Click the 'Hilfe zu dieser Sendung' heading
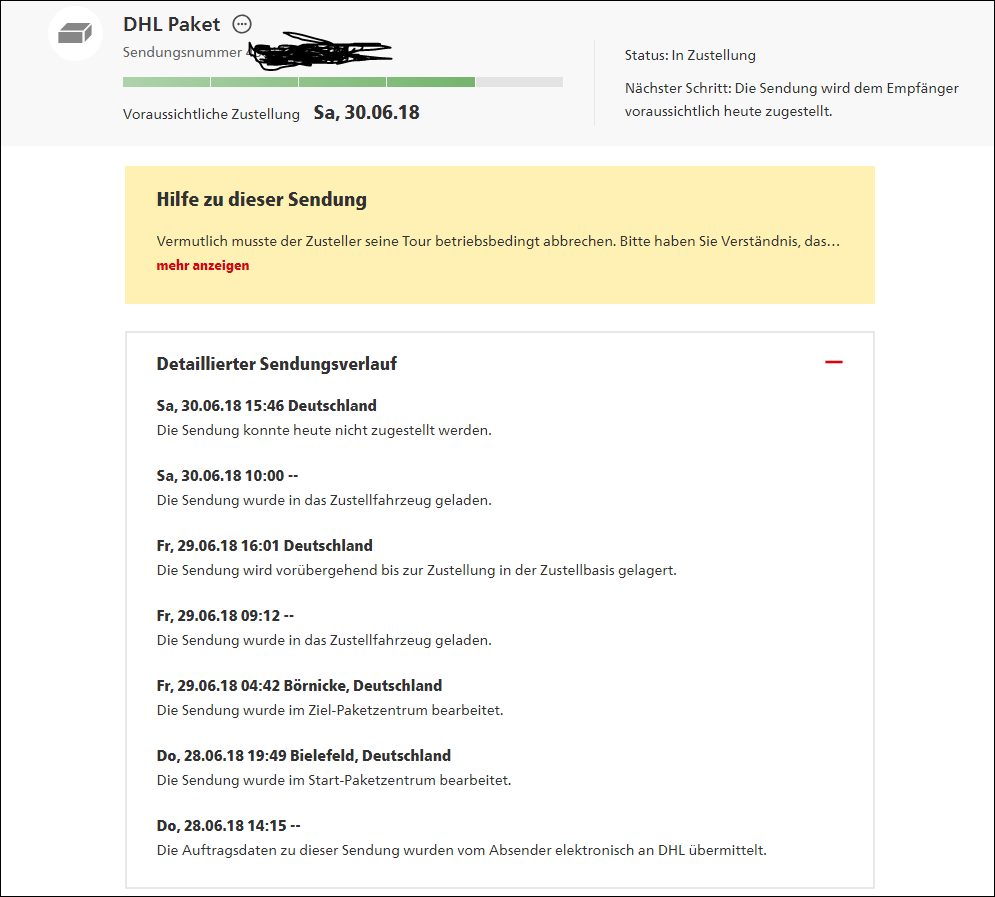Screen dimensions: 995x897 [x=261, y=199]
